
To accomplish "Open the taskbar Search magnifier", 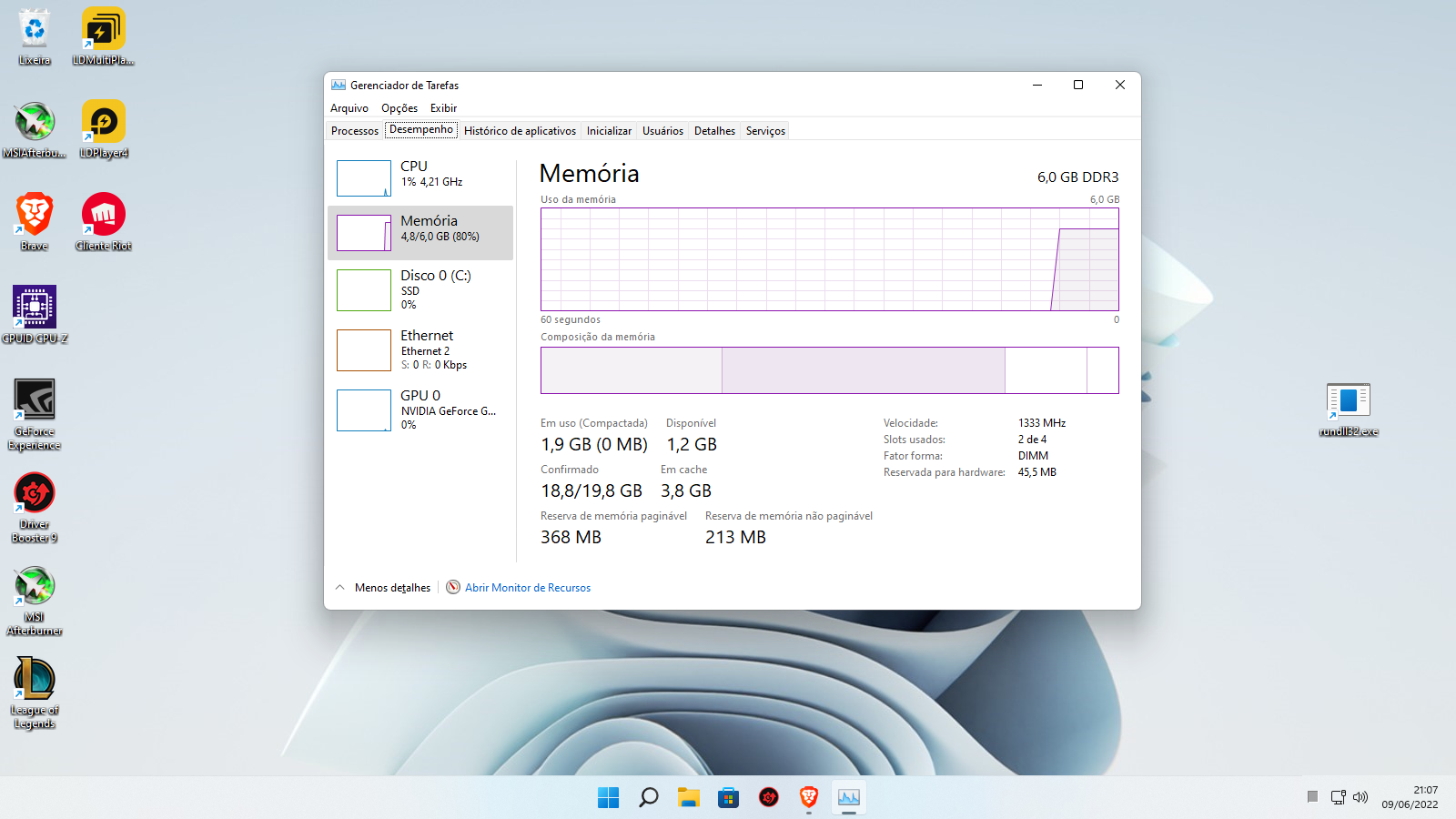I will tap(648, 798).
